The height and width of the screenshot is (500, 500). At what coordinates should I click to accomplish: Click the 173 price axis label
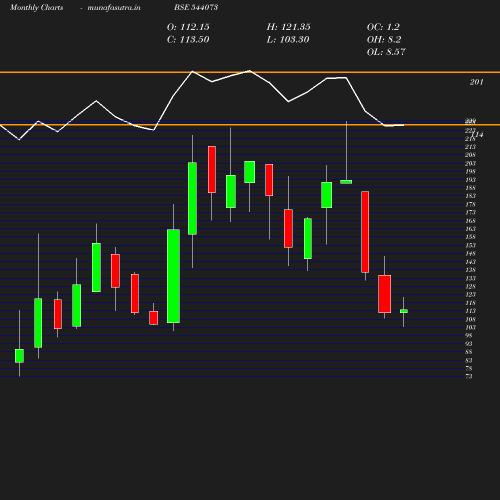tap(471, 212)
